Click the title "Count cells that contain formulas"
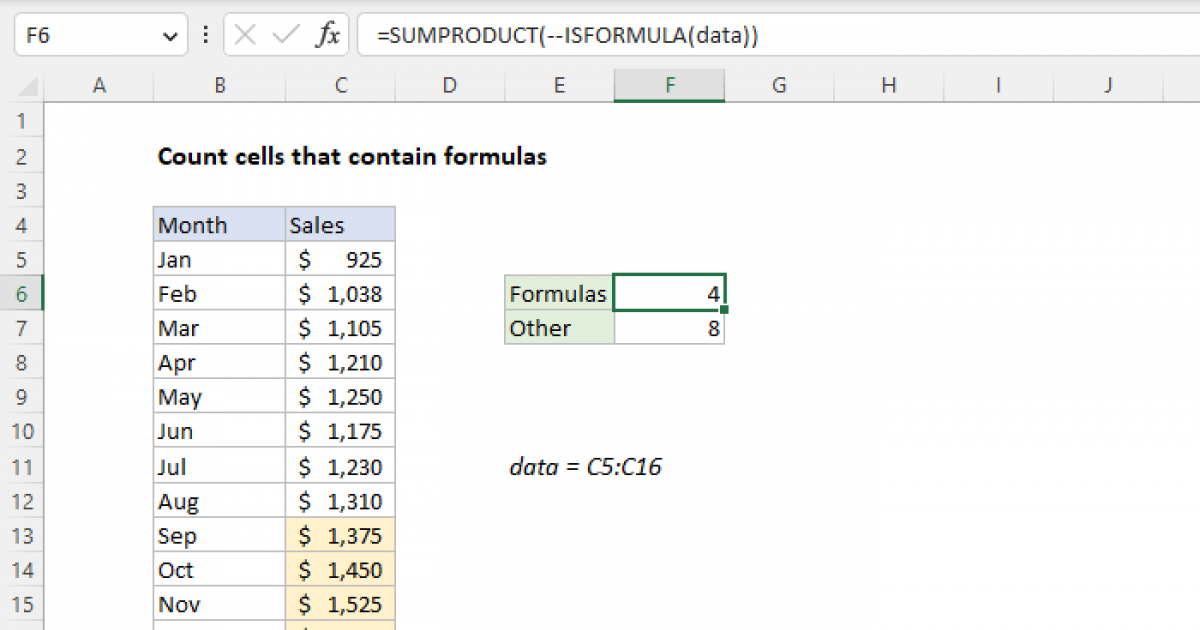1200x630 pixels. 352,157
